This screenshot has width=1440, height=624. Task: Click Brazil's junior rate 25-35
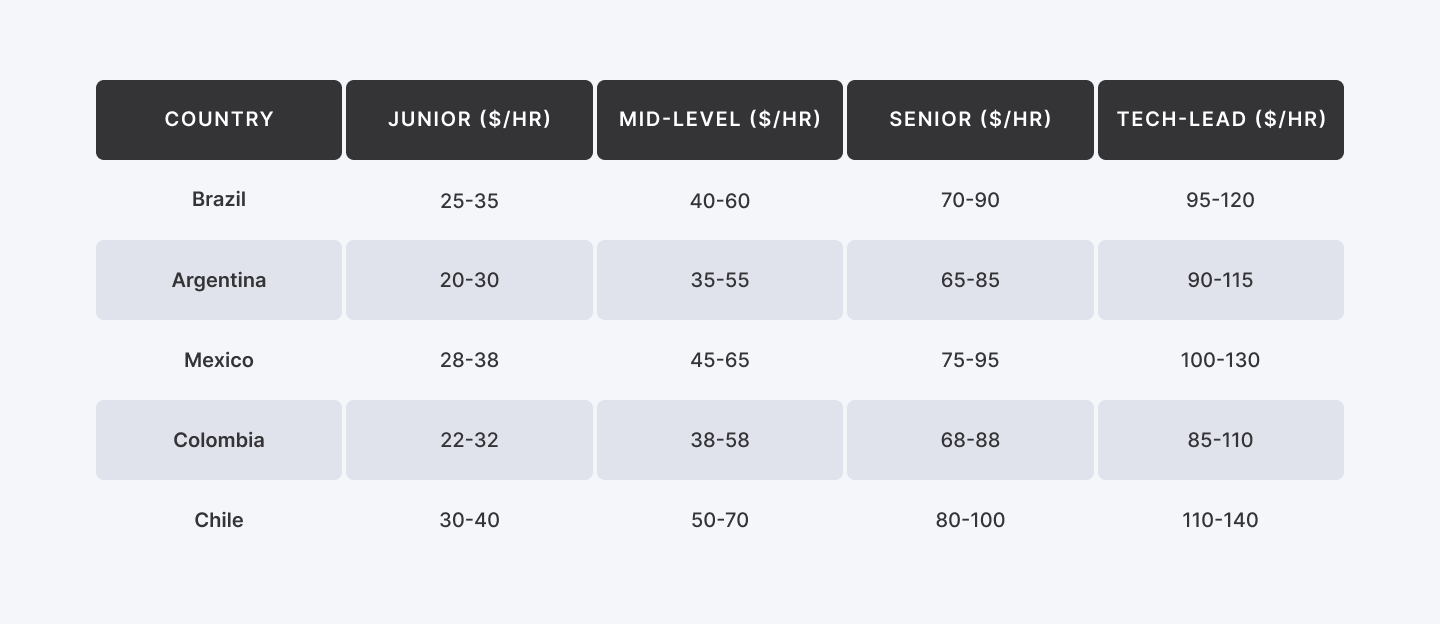coord(469,200)
